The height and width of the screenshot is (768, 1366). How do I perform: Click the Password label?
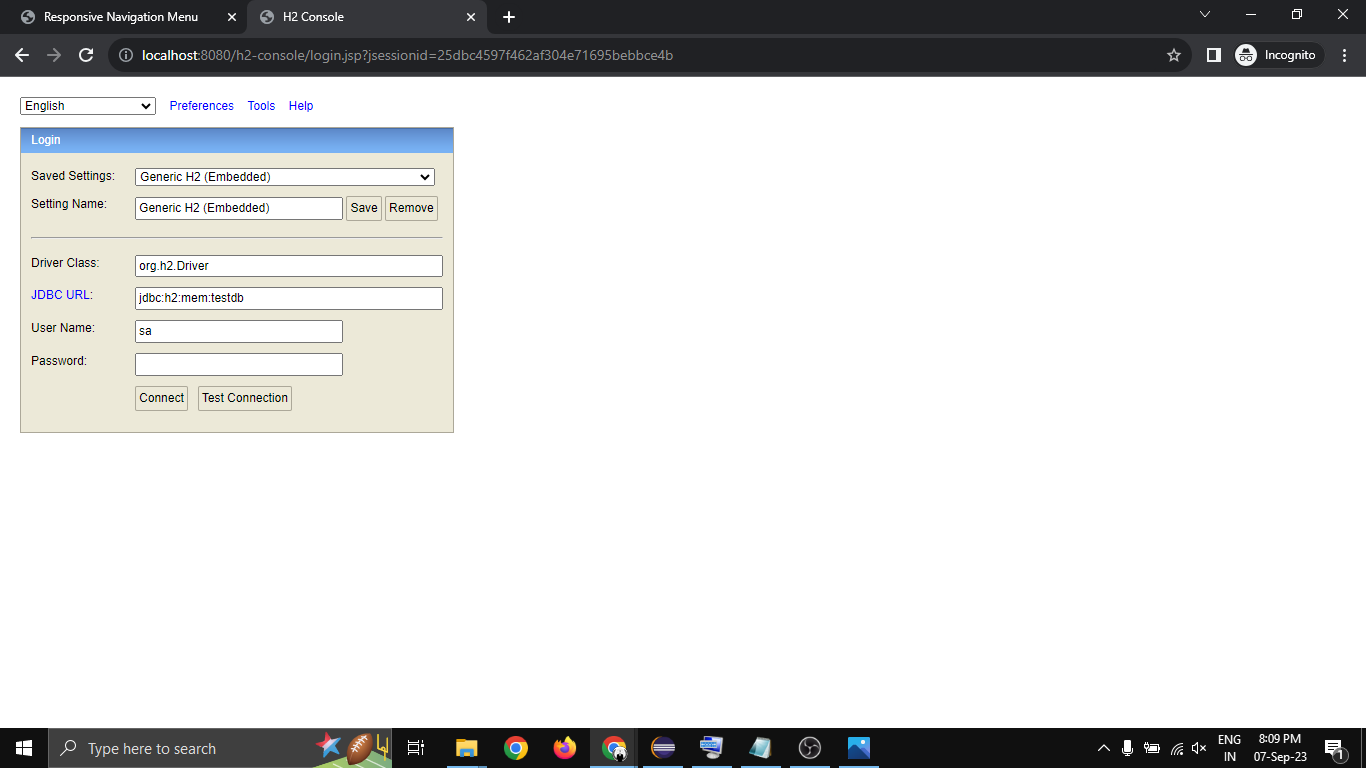[x=59, y=361]
